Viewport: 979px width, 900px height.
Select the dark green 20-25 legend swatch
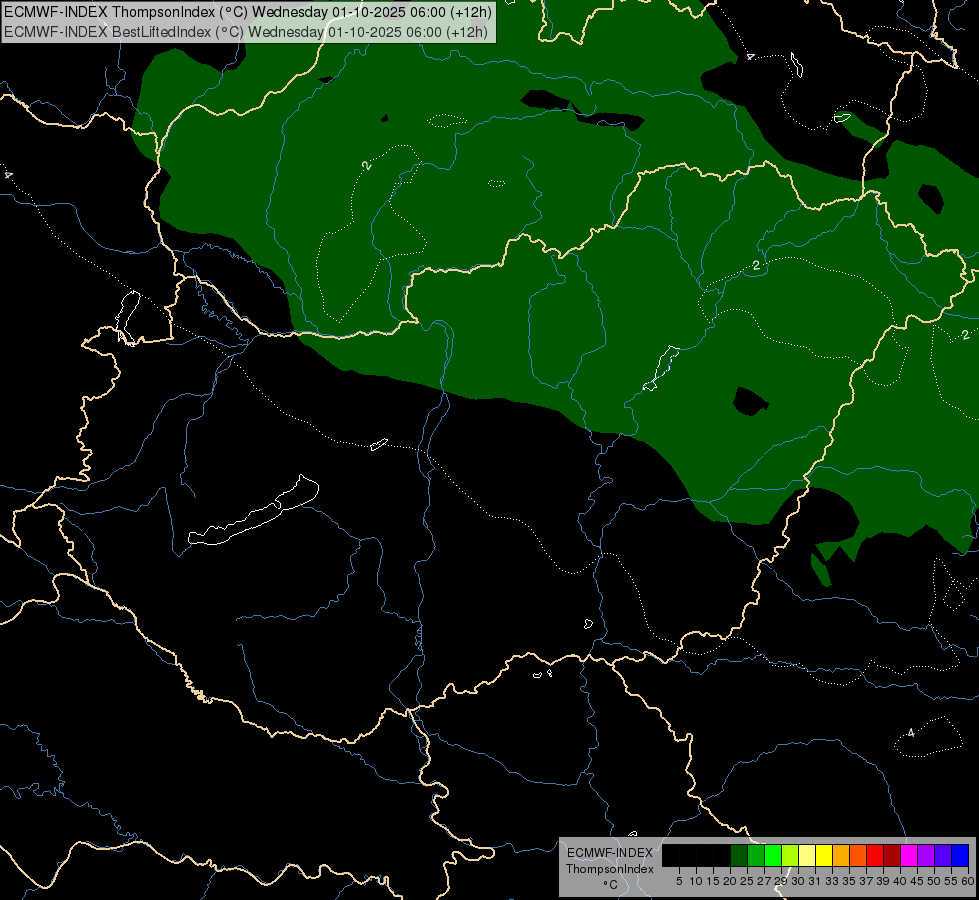click(739, 855)
